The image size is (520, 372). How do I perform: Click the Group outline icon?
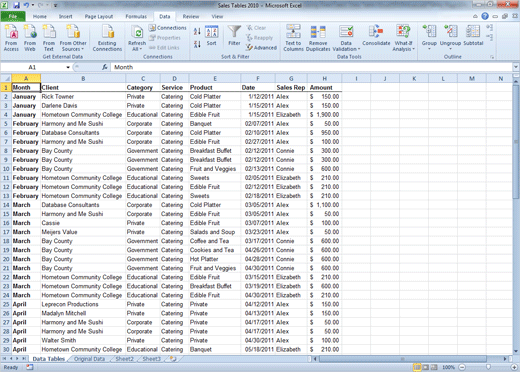pos(429,32)
